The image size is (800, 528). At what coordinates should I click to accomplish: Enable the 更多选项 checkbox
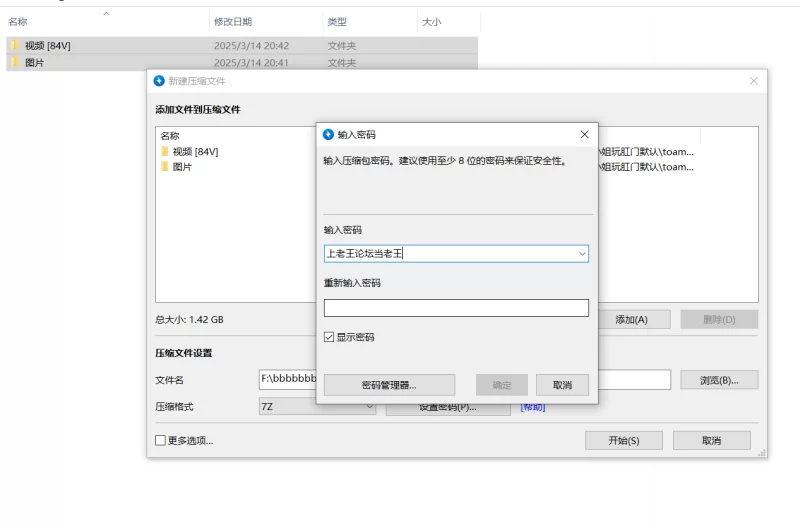[x=160, y=440]
